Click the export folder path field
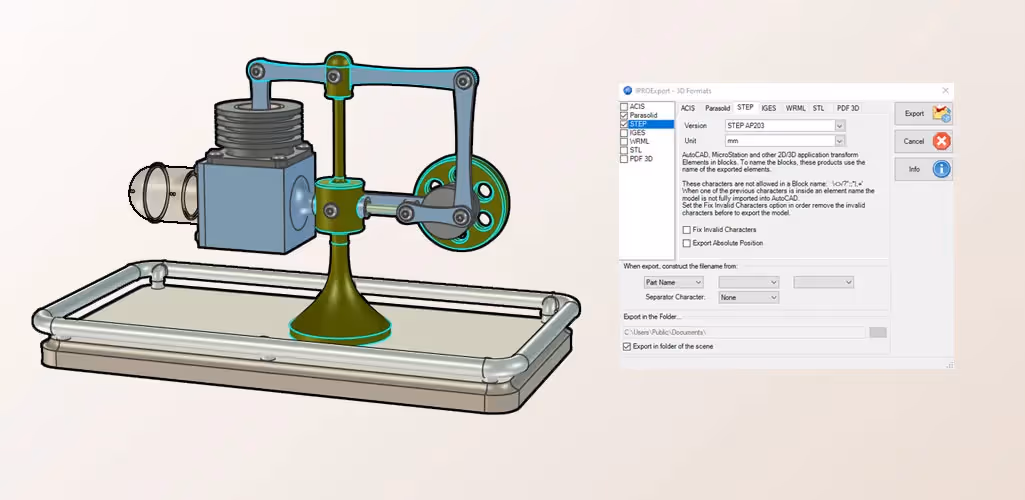The height and width of the screenshot is (500, 1025). pyautogui.click(x=744, y=333)
